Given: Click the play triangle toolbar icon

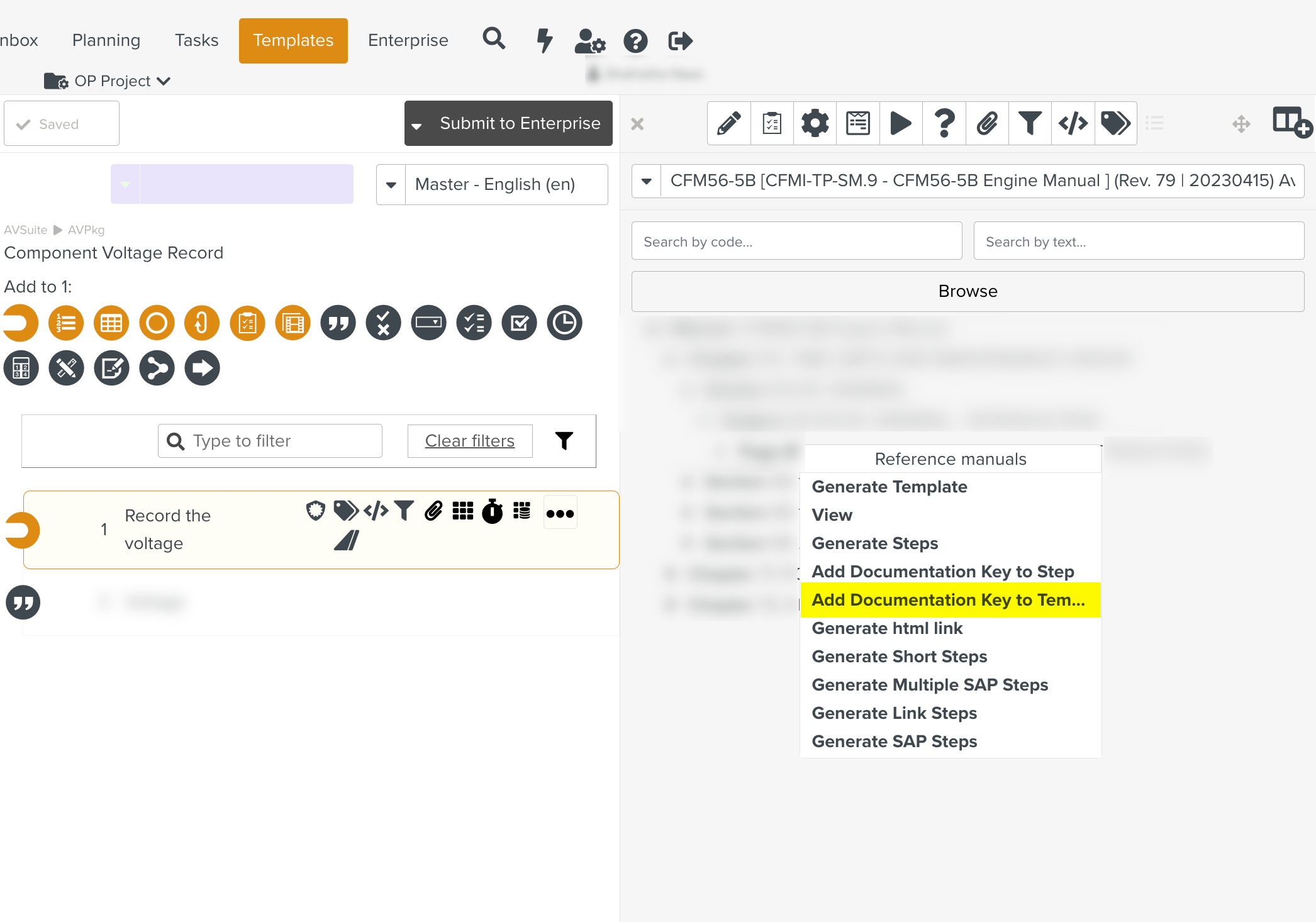Looking at the screenshot, I should [x=900, y=123].
